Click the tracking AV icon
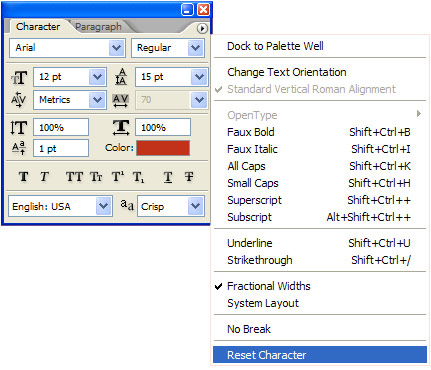This screenshot has height=370, width=431. (120, 100)
